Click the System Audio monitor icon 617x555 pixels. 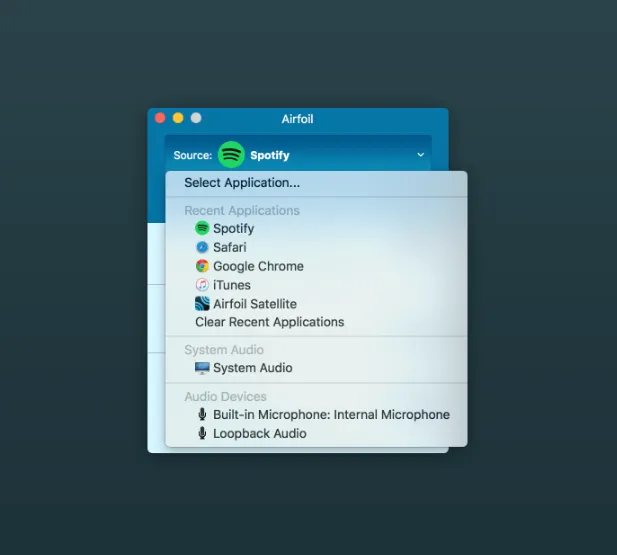(x=202, y=368)
